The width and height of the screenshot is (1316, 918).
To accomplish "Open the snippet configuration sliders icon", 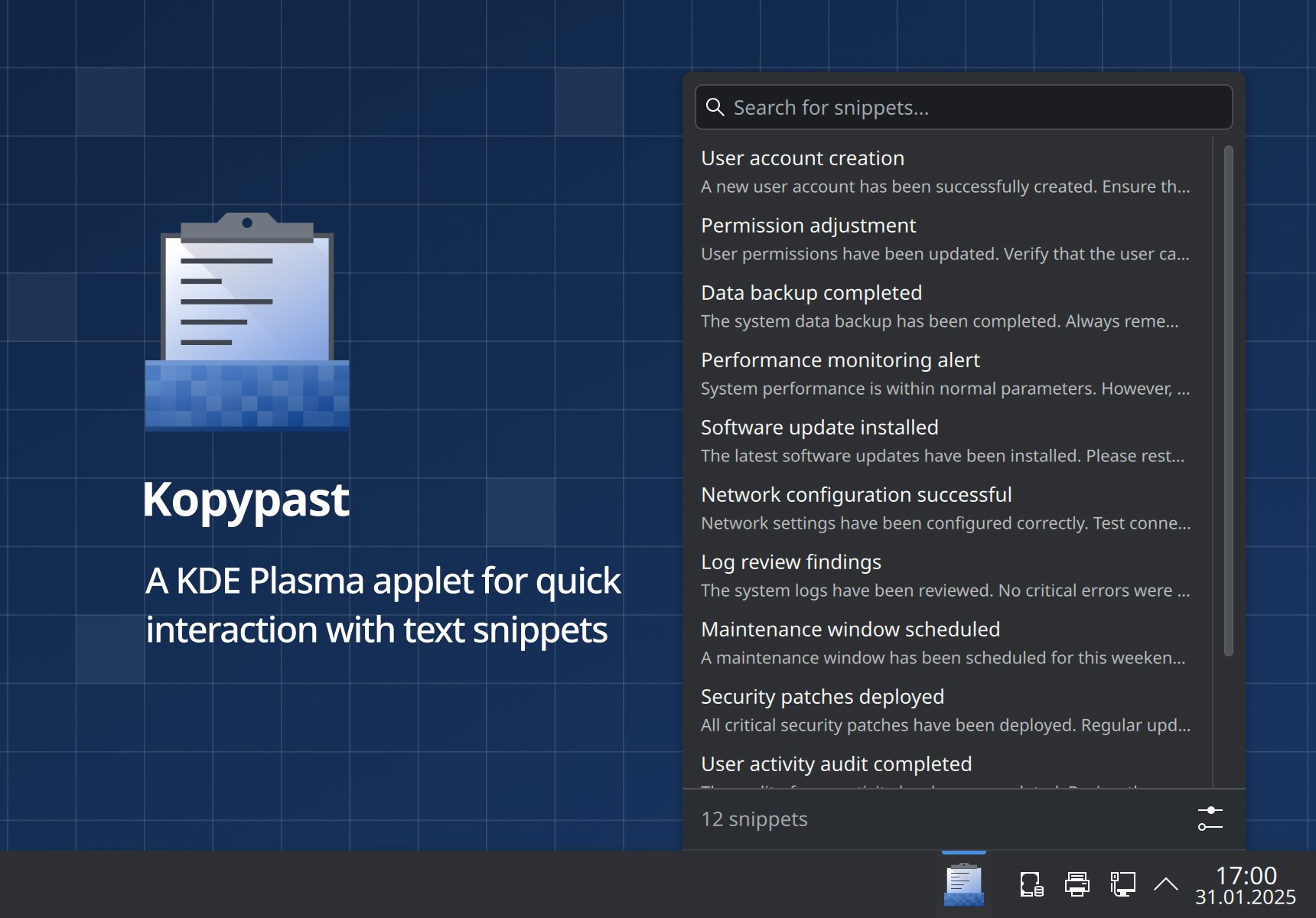I will coord(1210,819).
